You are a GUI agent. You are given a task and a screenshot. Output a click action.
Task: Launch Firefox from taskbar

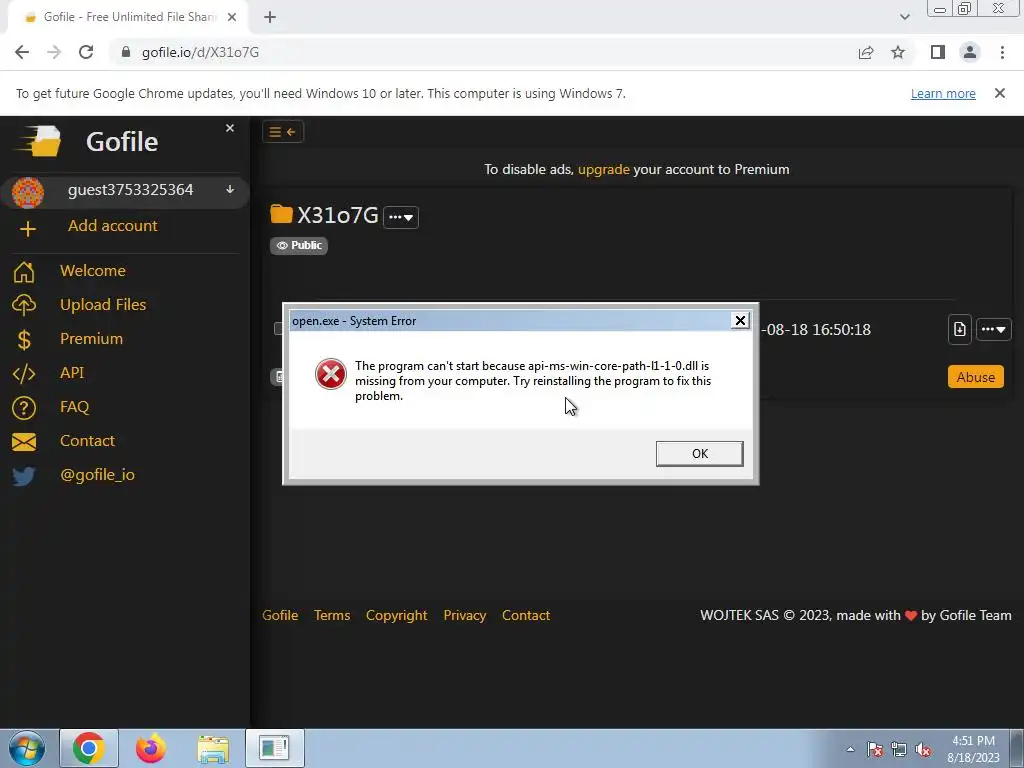click(151, 748)
